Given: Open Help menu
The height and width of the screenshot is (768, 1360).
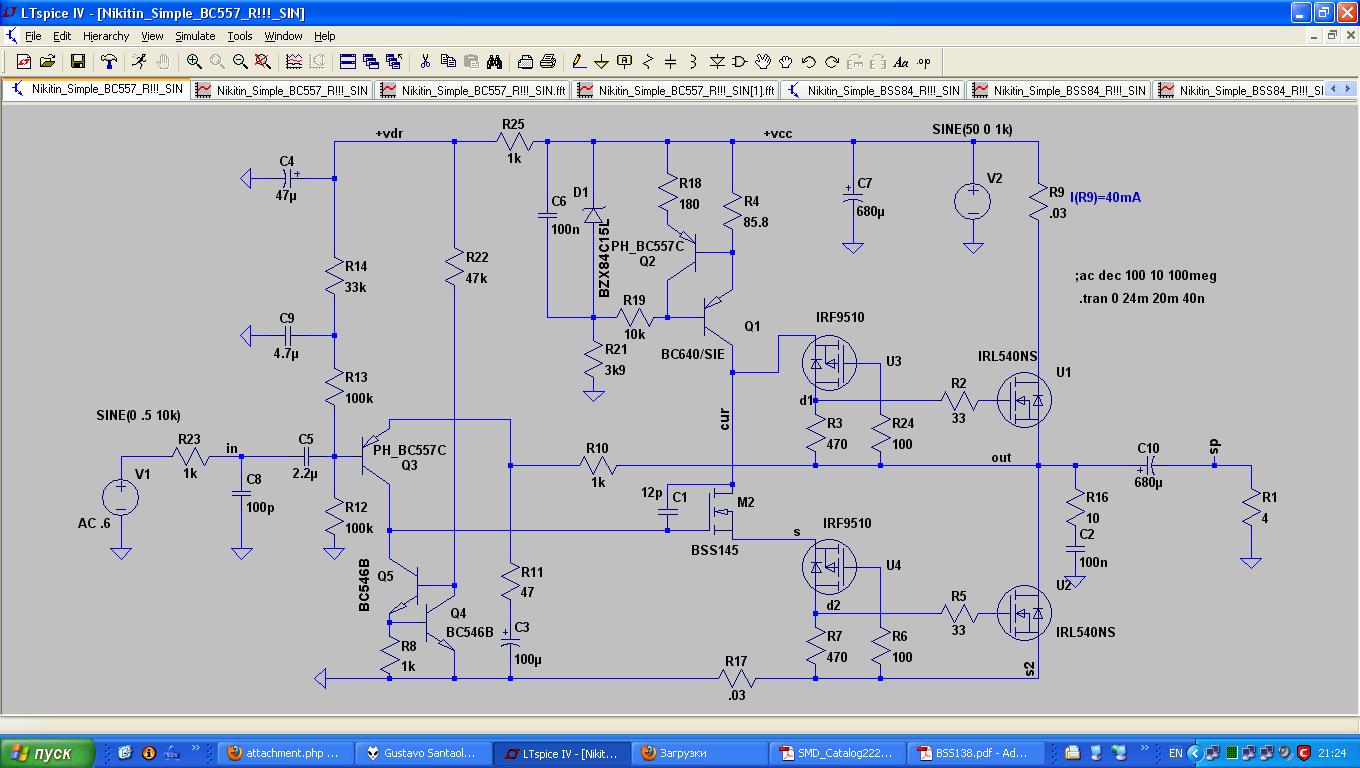Looking at the screenshot, I should tap(325, 36).
